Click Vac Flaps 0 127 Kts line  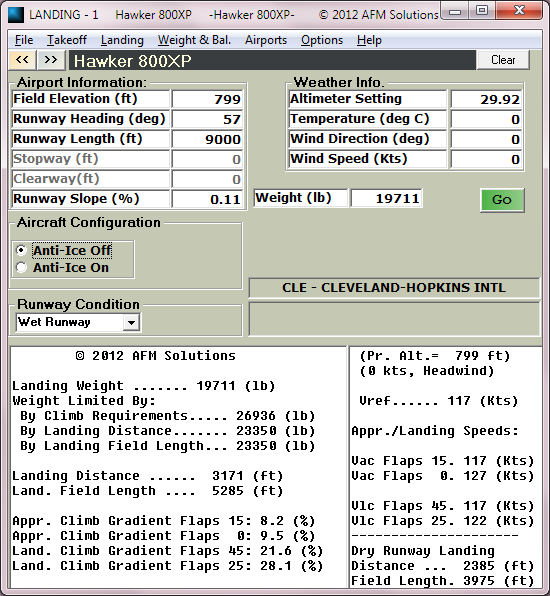443,476
